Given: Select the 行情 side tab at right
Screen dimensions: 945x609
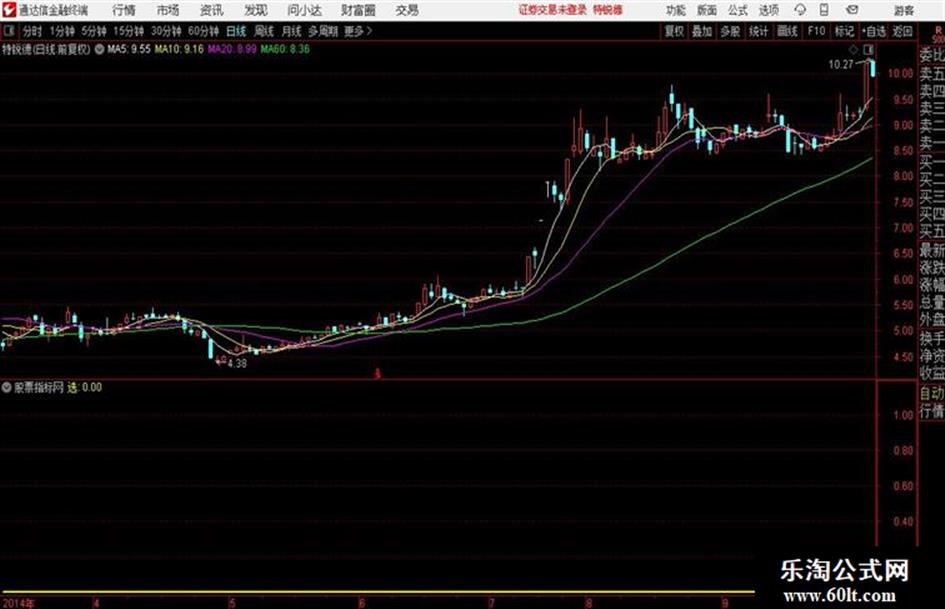Looking at the screenshot, I should click(x=932, y=411).
